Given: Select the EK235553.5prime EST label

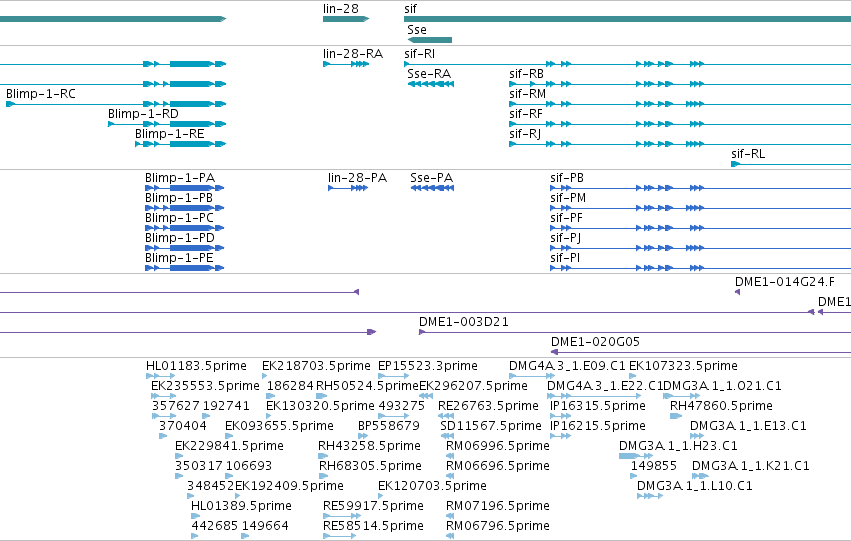Looking at the screenshot, I should click(x=205, y=386).
